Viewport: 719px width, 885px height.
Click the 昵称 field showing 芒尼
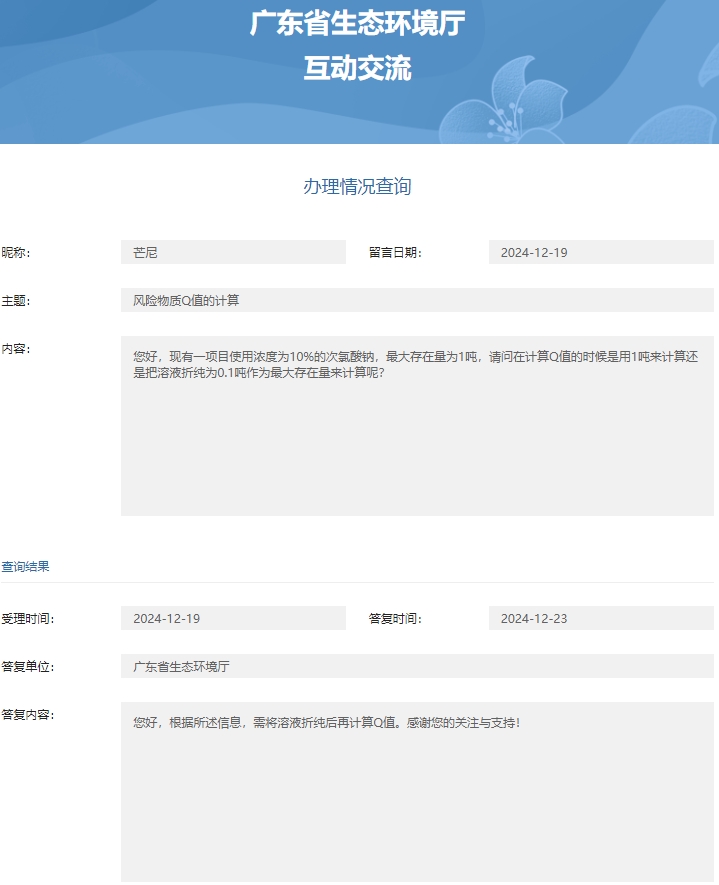click(232, 253)
